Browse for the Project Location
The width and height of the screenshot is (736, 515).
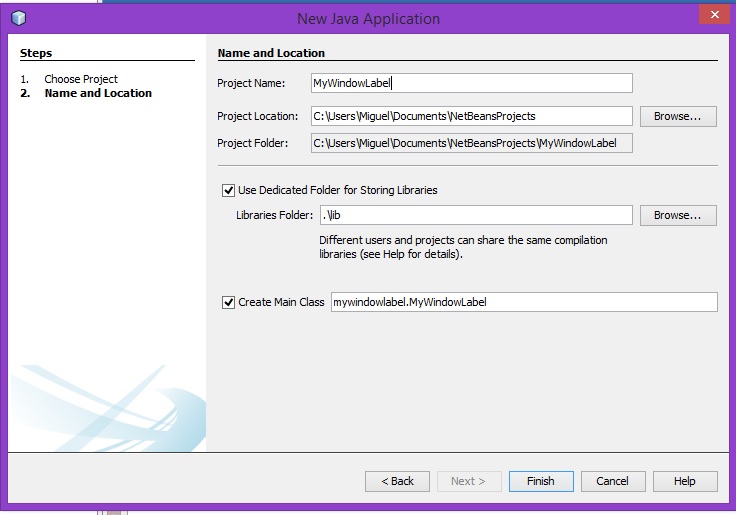[x=677, y=116]
